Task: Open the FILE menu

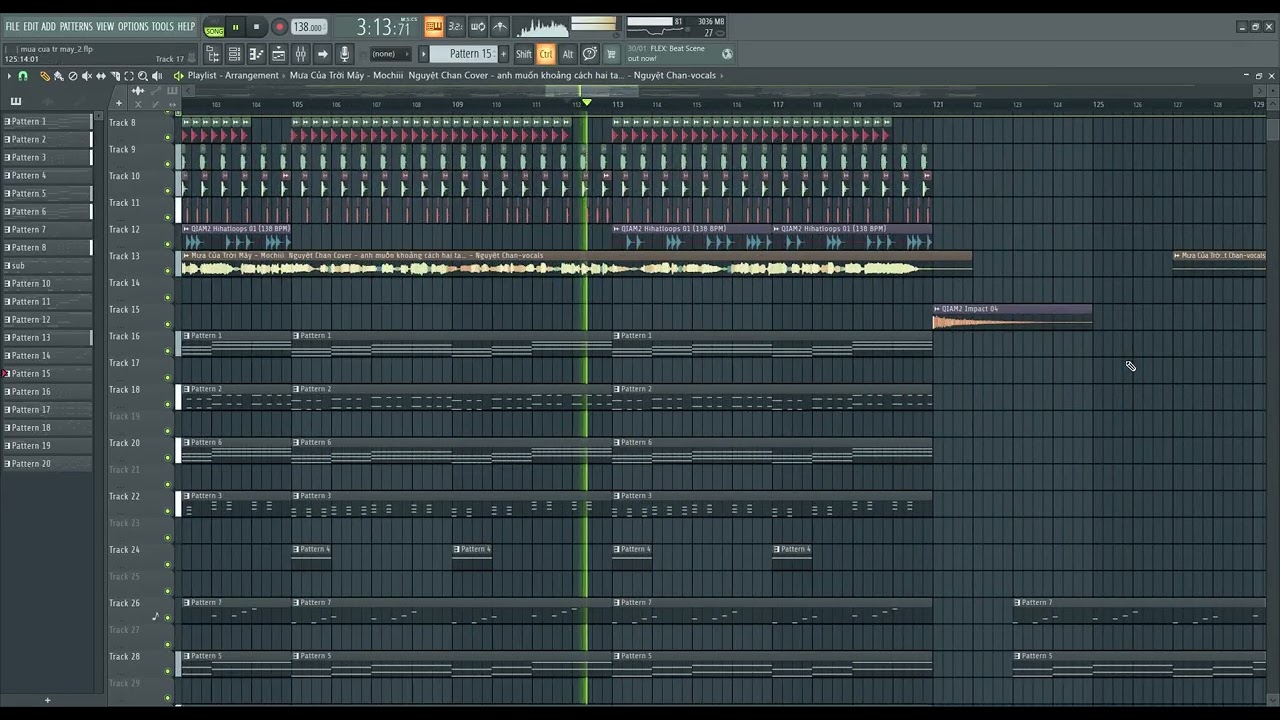Action: (12, 26)
